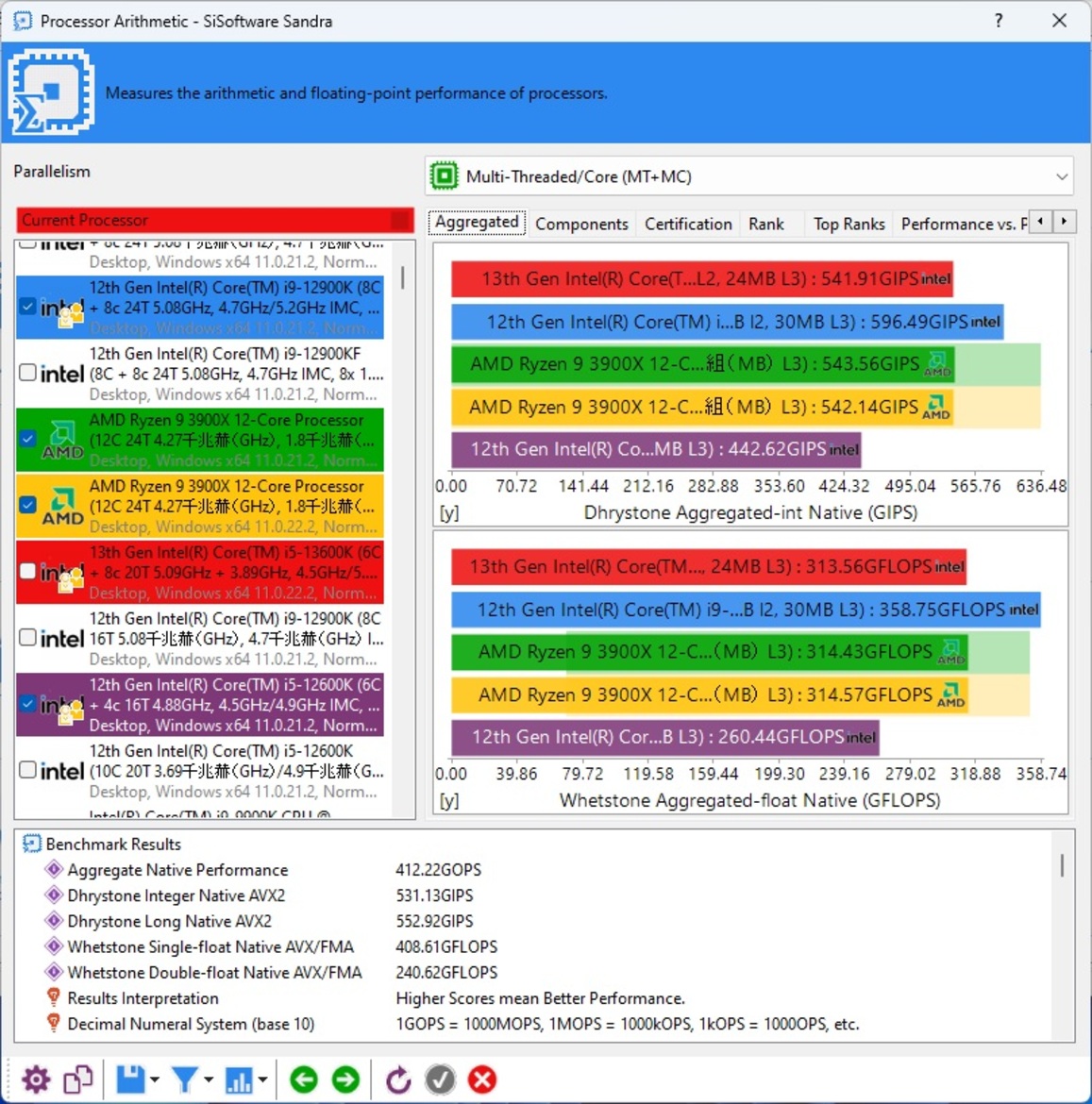Screen dimensions: 1092x1104
Task: Open the filter icon's dropdown arrow
Action: pyautogui.click(x=209, y=1079)
